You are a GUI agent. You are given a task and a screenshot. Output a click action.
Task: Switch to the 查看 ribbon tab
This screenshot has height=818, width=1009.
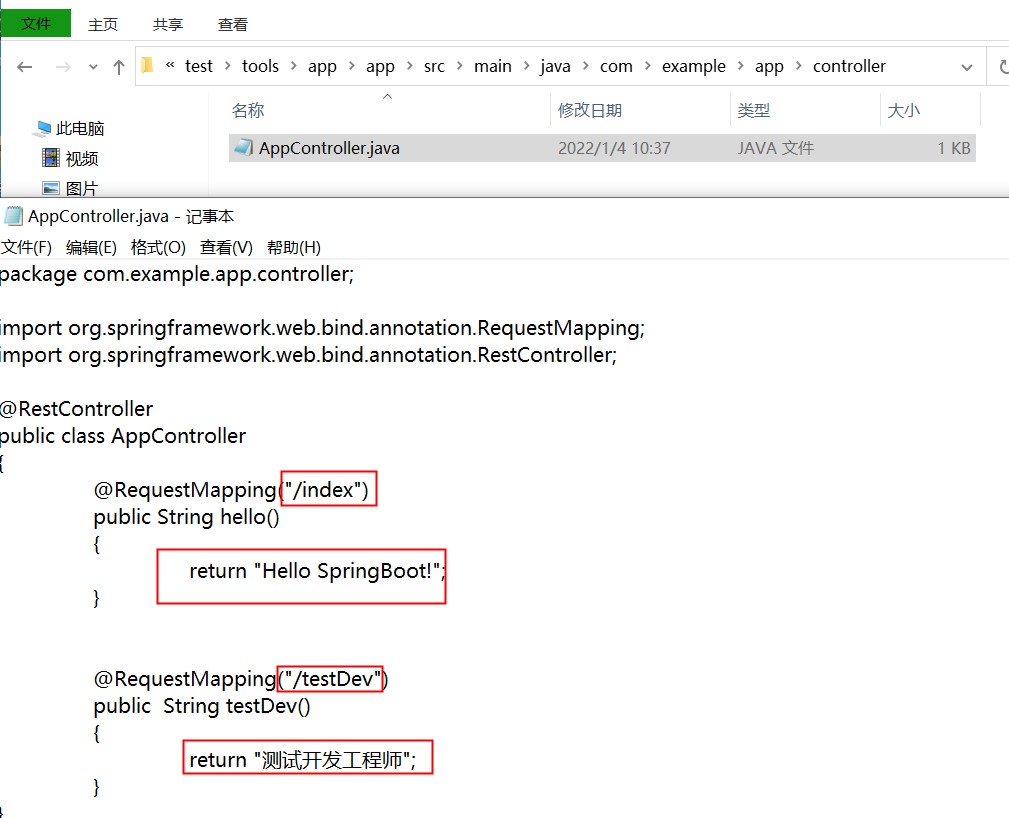pos(233,24)
